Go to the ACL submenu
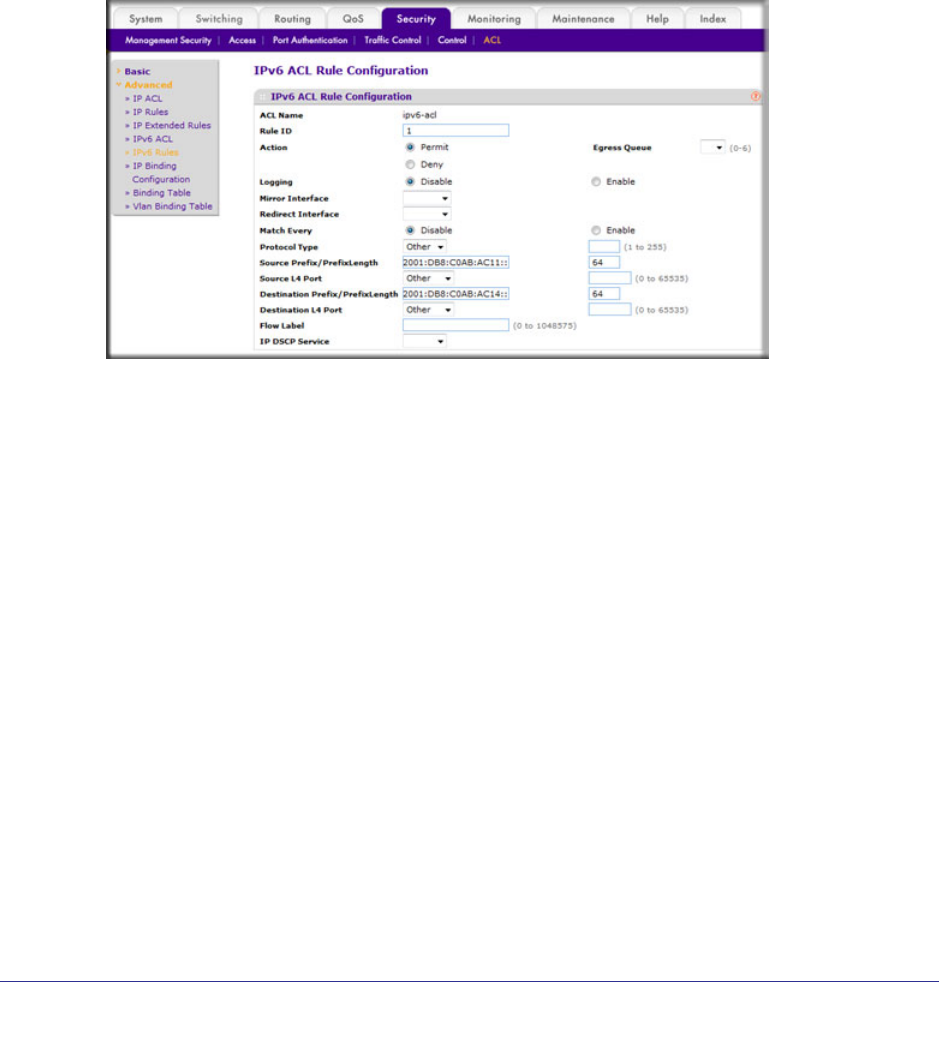Viewport: 939px width, 1051px height. click(x=492, y=40)
